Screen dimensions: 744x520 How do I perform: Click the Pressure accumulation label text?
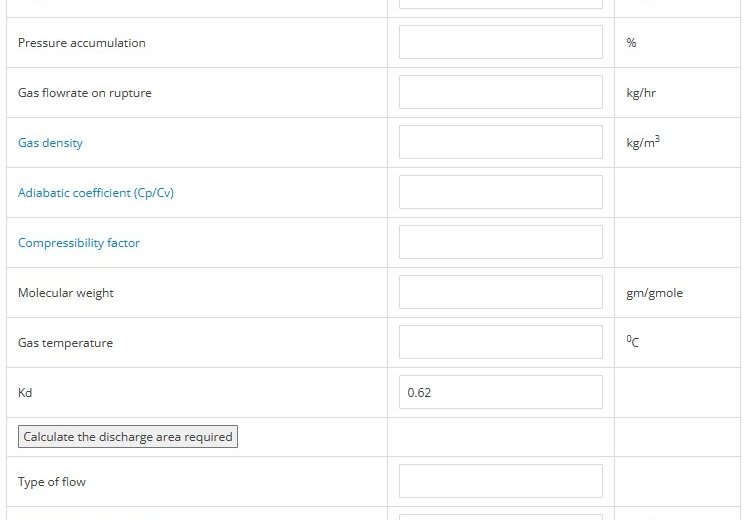(x=82, y=43)
